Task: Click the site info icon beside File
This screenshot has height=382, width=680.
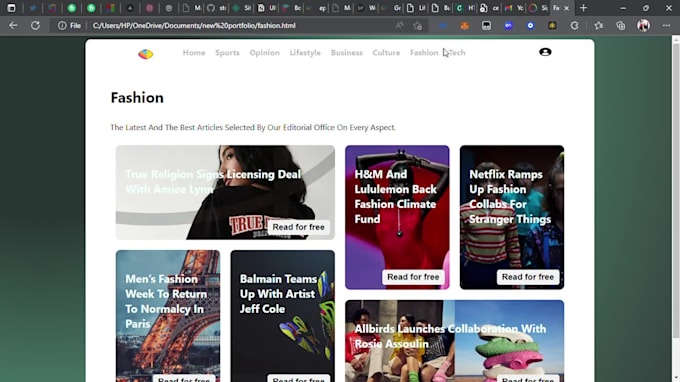Action: 62,26
